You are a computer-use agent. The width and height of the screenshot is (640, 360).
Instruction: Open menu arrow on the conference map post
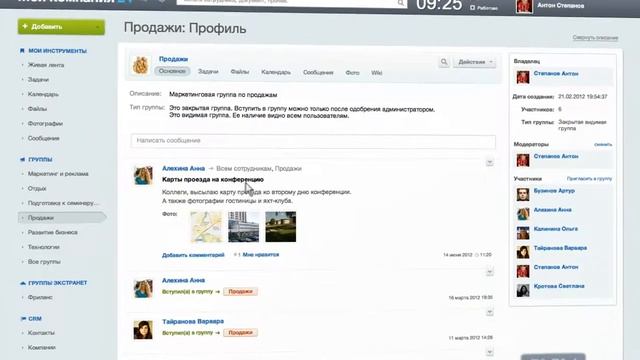click(x=490, y=162)
